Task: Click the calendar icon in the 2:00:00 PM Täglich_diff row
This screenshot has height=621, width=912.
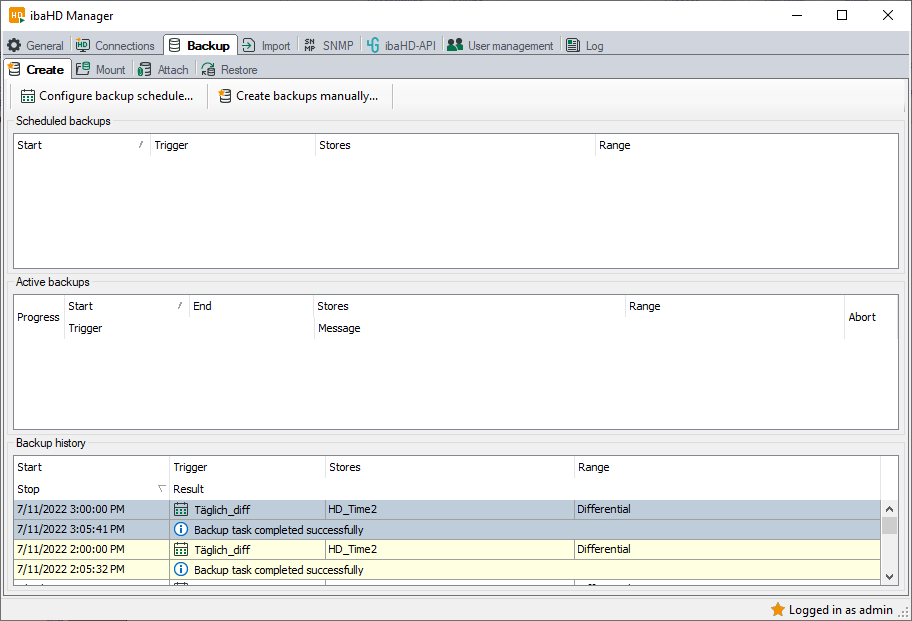Action: pos(181,549)
